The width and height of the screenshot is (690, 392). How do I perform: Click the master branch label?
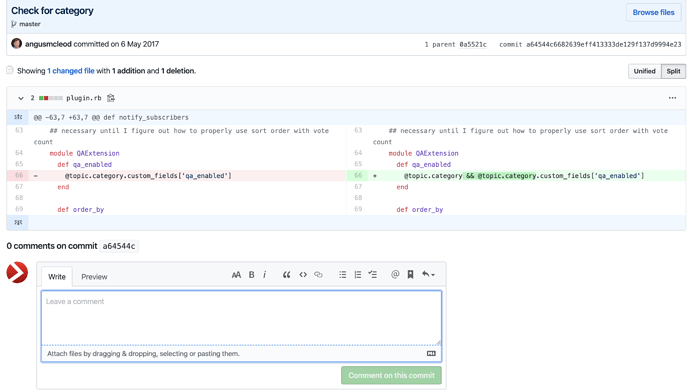[30, 24]
